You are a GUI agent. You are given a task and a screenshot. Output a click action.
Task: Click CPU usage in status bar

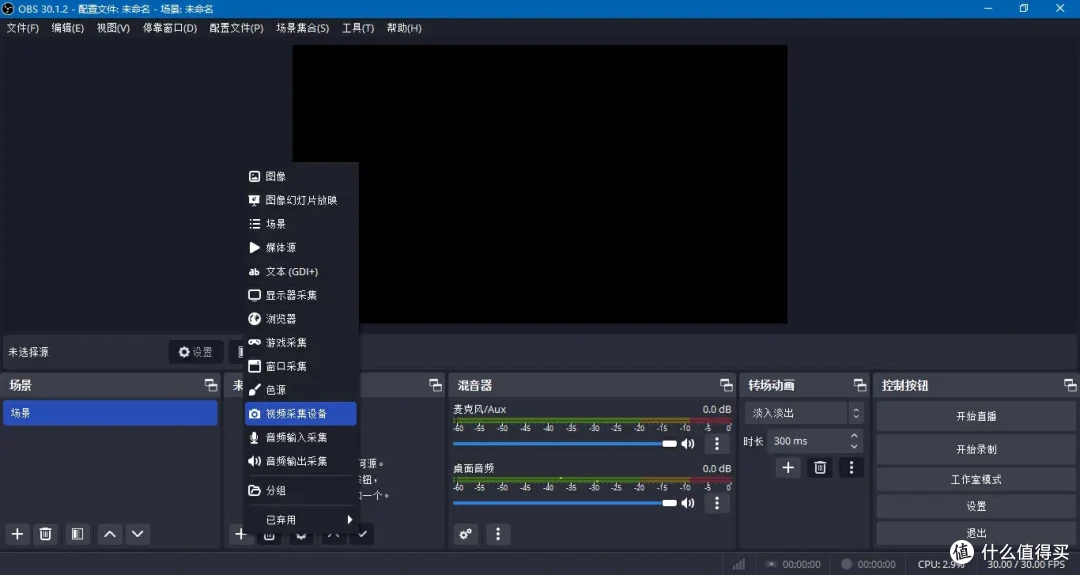[941, 564]
